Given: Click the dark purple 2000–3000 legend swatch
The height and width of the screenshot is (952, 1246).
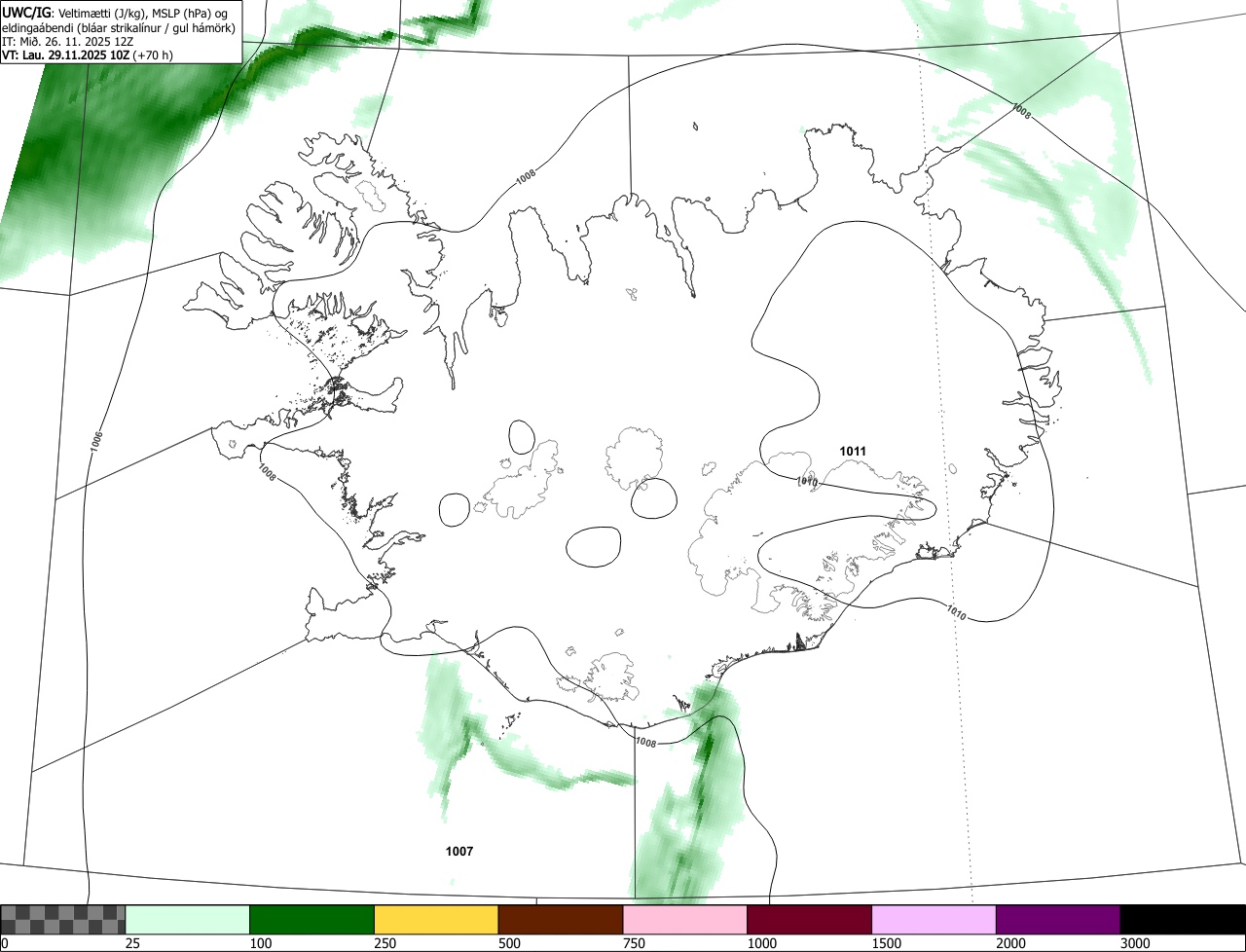Looking at the screenshot, I should (1058, 920).
